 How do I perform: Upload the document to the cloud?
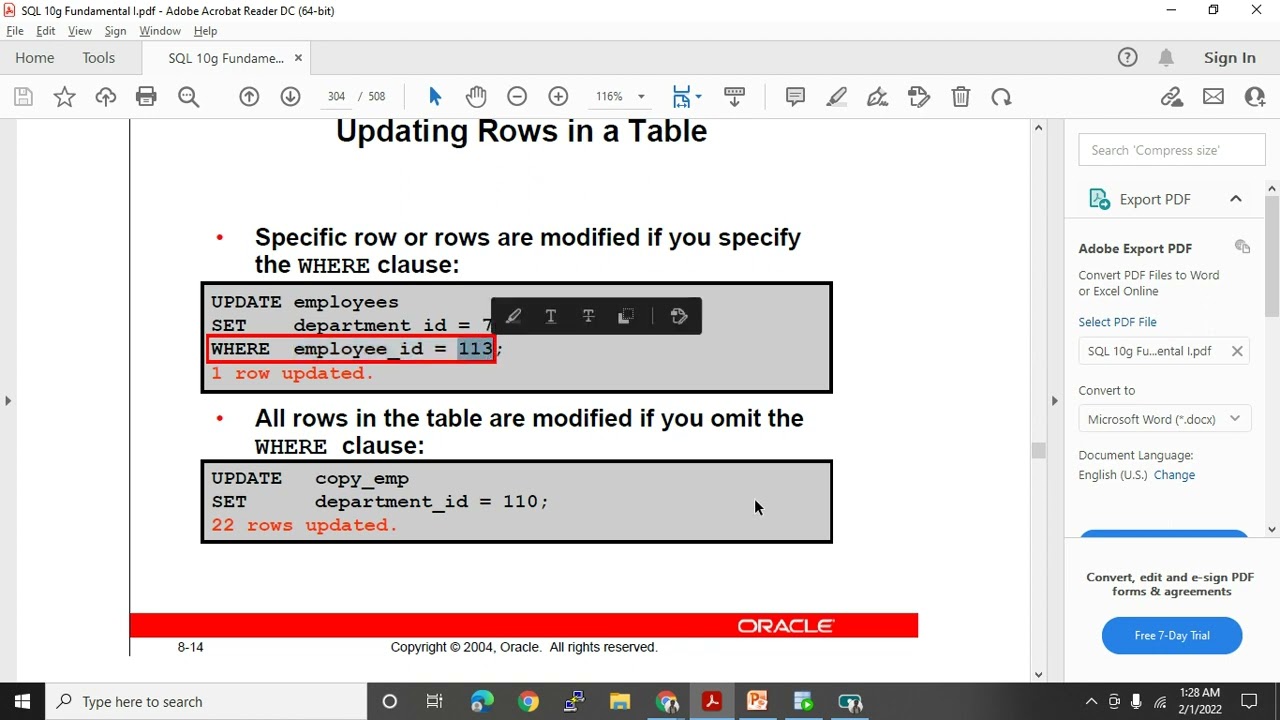pyautogui.click(x=105, y=97)
